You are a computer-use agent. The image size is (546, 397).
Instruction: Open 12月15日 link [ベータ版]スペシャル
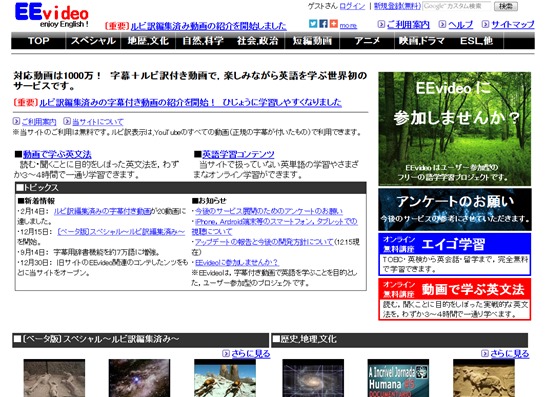coord(121,232)
